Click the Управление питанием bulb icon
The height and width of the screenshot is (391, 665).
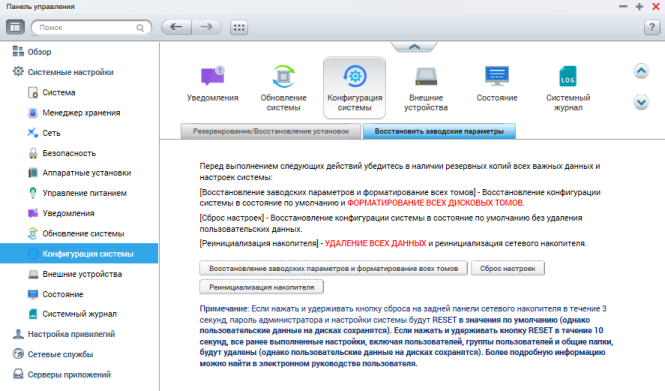[x=33, y=193]
